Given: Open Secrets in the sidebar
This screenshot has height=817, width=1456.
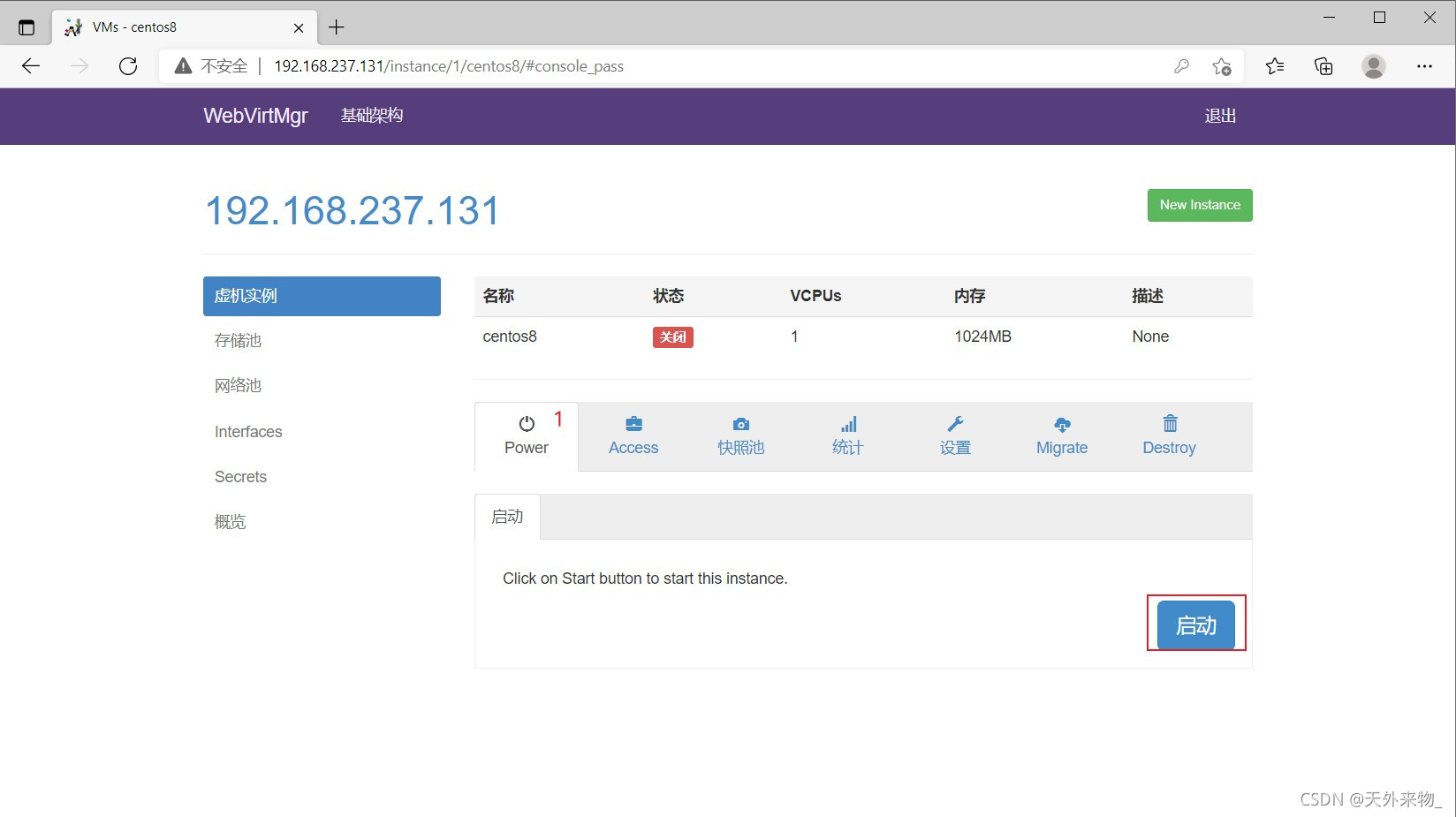Looking at the screenshot, I should [240, 477].
